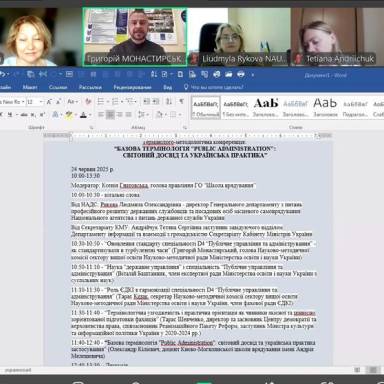Click the 'Что вы хотите сделать?' search box
384x384 pixels.
pyautogui.click(x=214, y=87)
